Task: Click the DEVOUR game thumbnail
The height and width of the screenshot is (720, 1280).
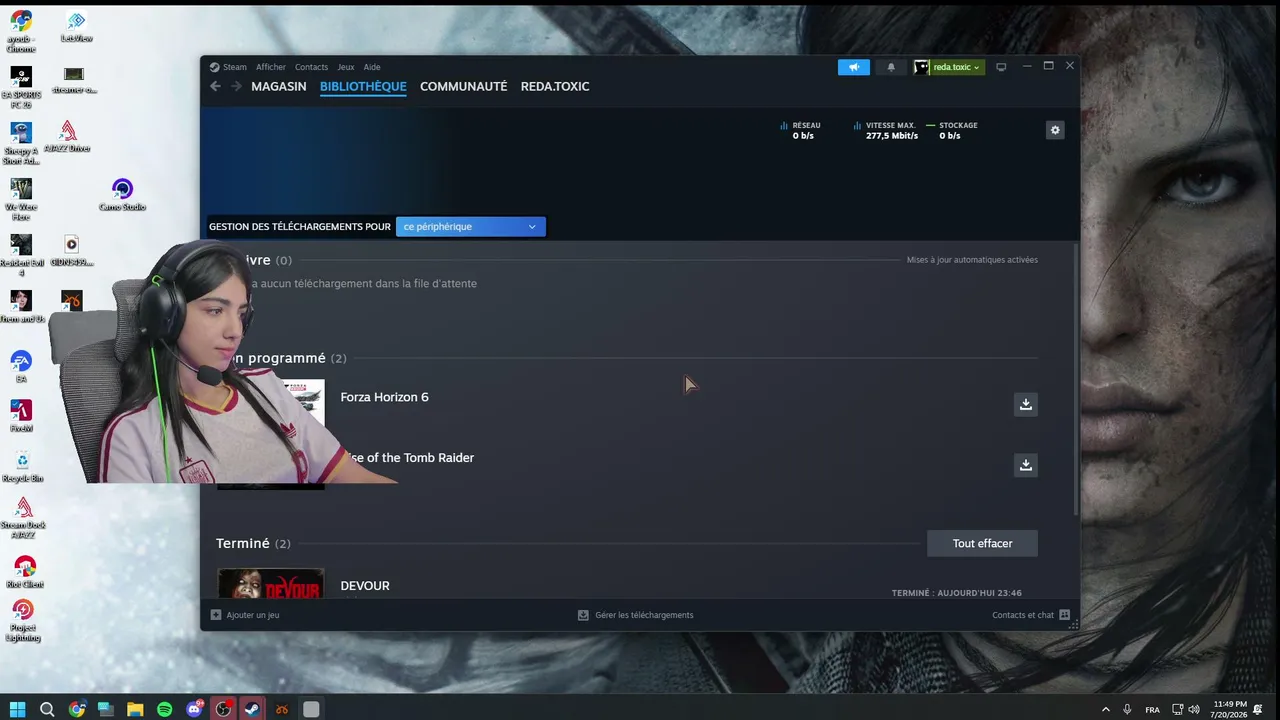Action: (x=270, y=583)
